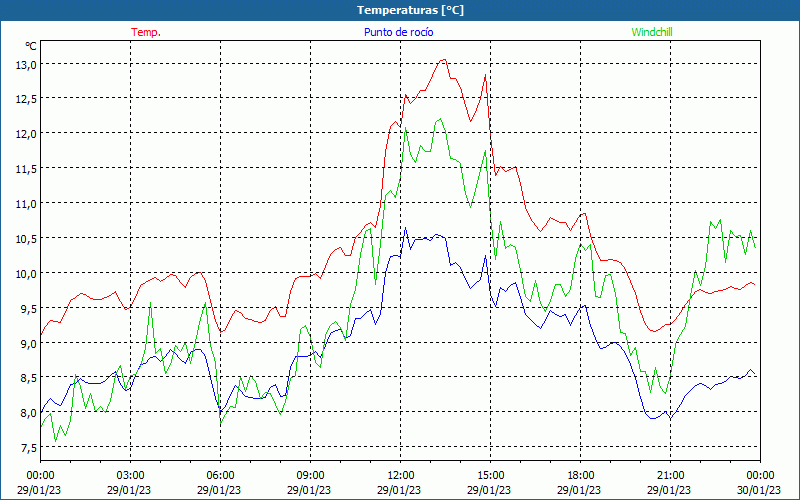Viewport: 800px width, 500px height.
Task: Select the red 'Temp.' legend label
Action: click(146, 32)
